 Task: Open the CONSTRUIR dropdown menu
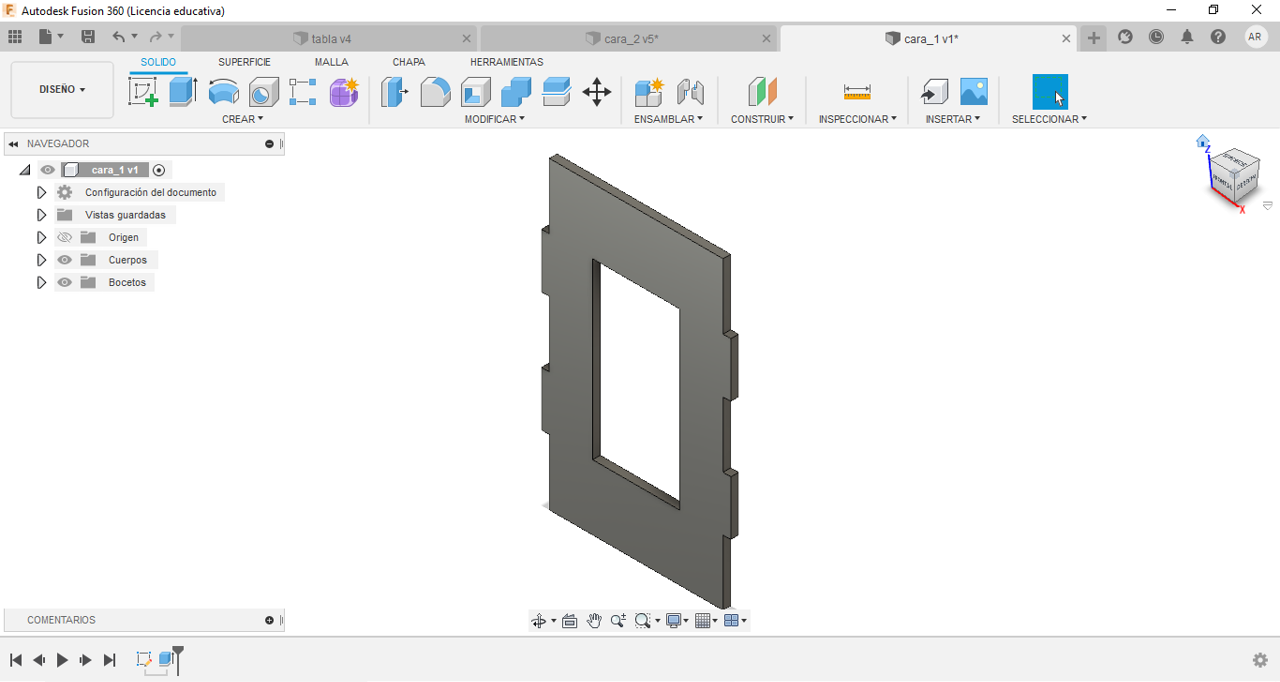point(762,119)
